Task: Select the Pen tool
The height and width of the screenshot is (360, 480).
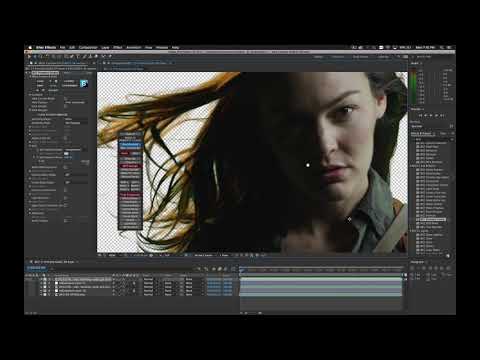Action: pyautogui.click(x=72, y=57)
